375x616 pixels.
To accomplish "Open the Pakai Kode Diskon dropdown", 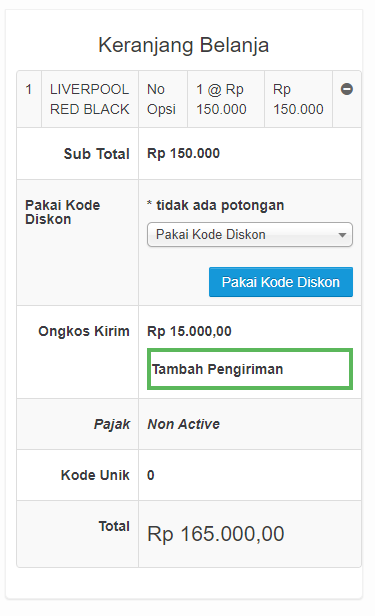I will [250, 235].
